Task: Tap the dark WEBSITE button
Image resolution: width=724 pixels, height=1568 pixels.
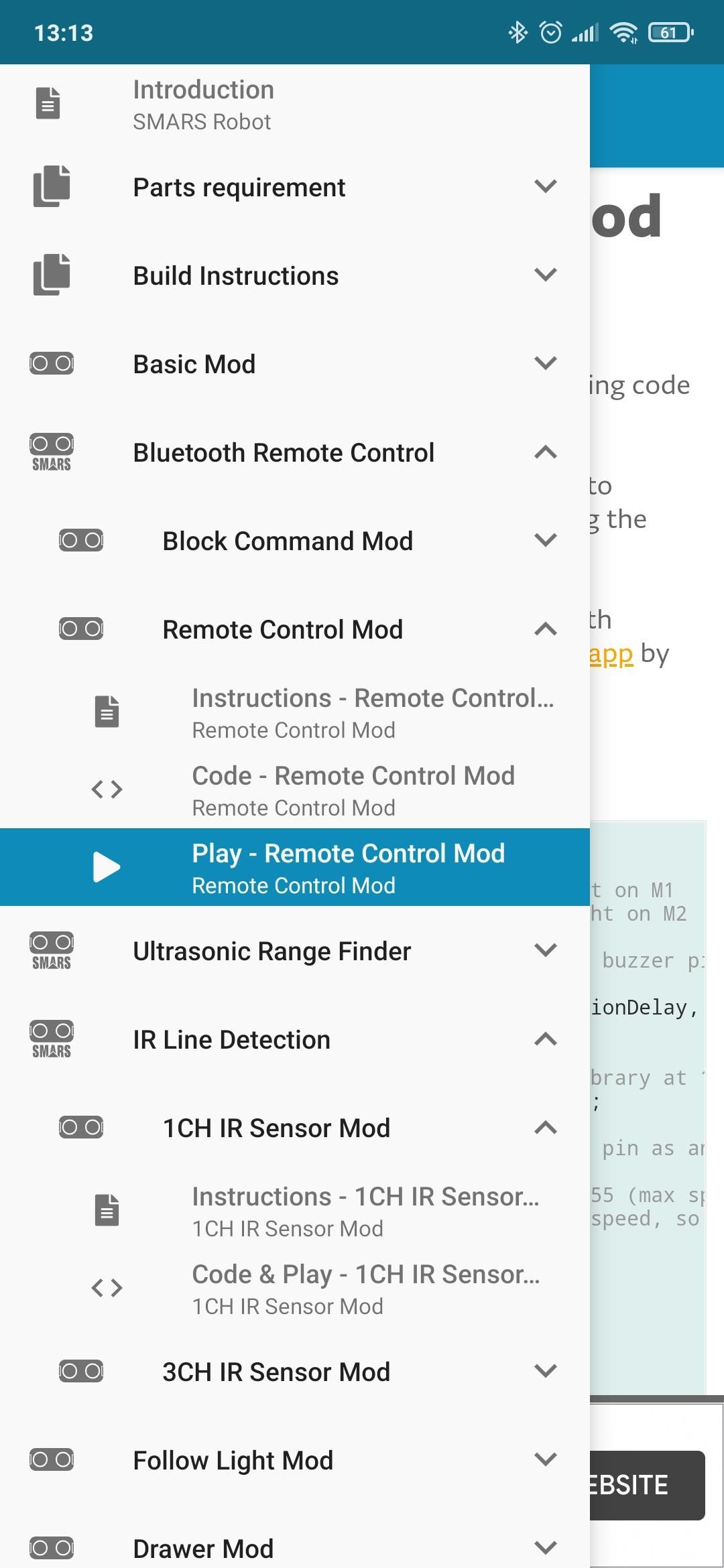Action: [x=647, y=1485]
